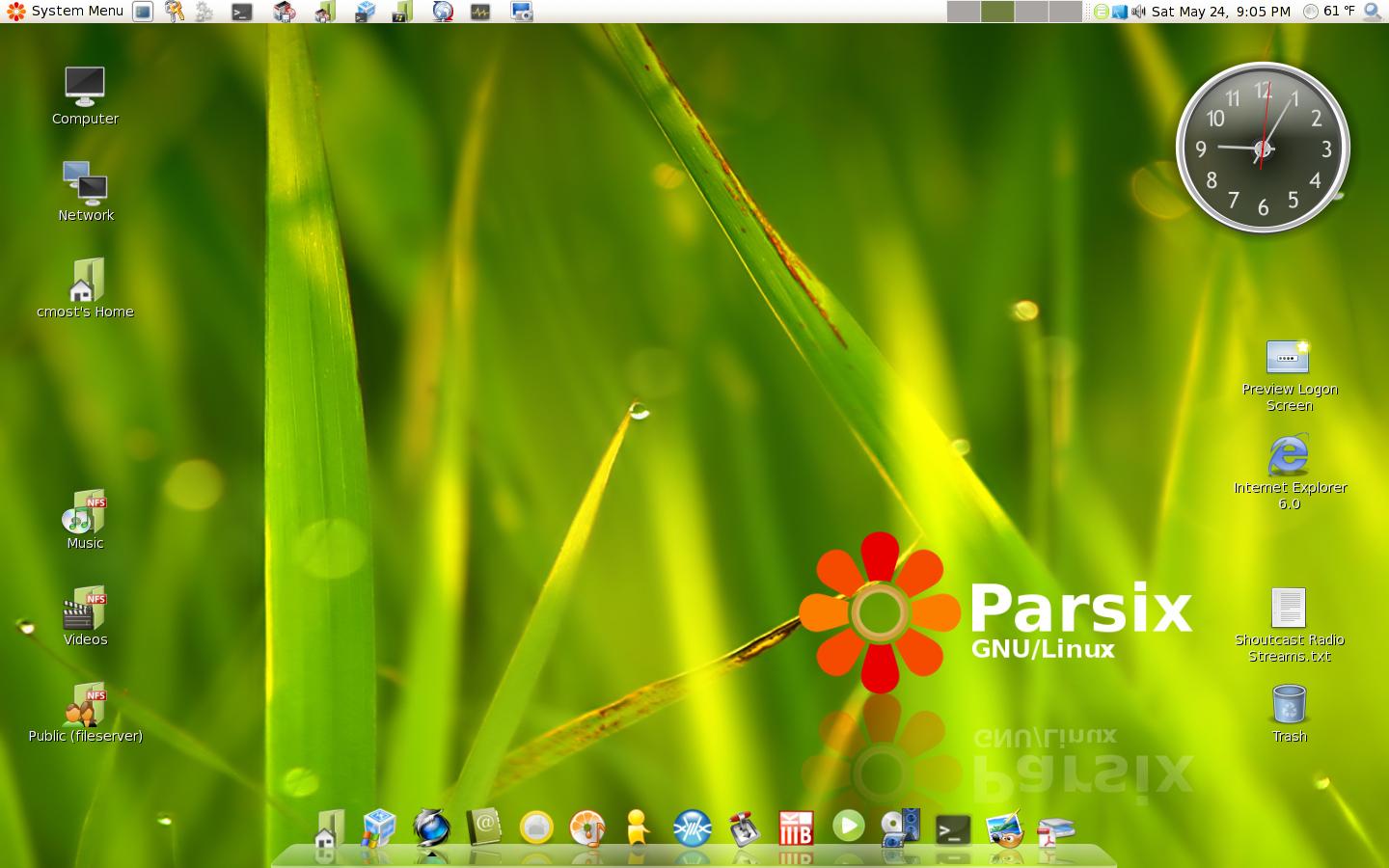Open the Trash on the desktop
This screenshot has height=868, width=1389.
click(1289, 714)
